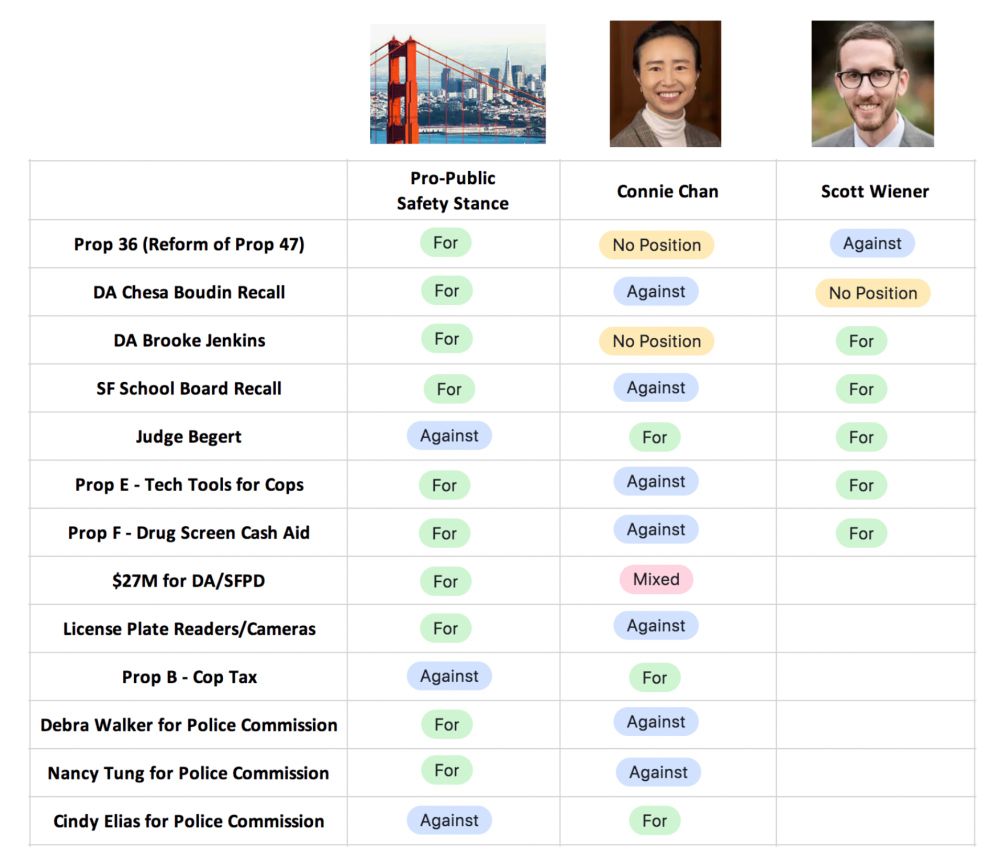
Task: Click the License Plate Readers/Cameras label
Action: coord(189,629)
